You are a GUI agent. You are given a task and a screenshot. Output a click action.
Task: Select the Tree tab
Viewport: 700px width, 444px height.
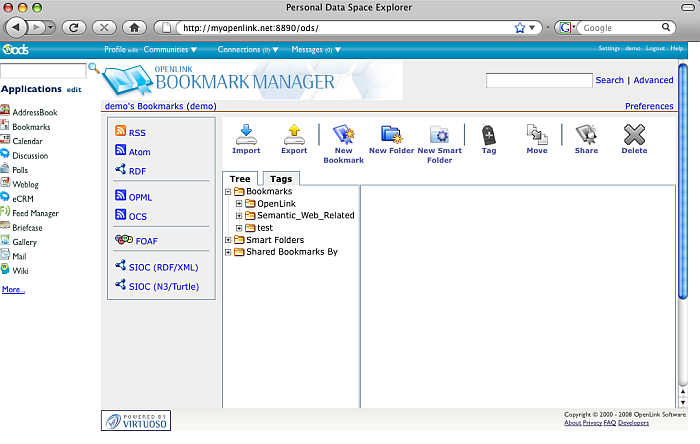240,179
